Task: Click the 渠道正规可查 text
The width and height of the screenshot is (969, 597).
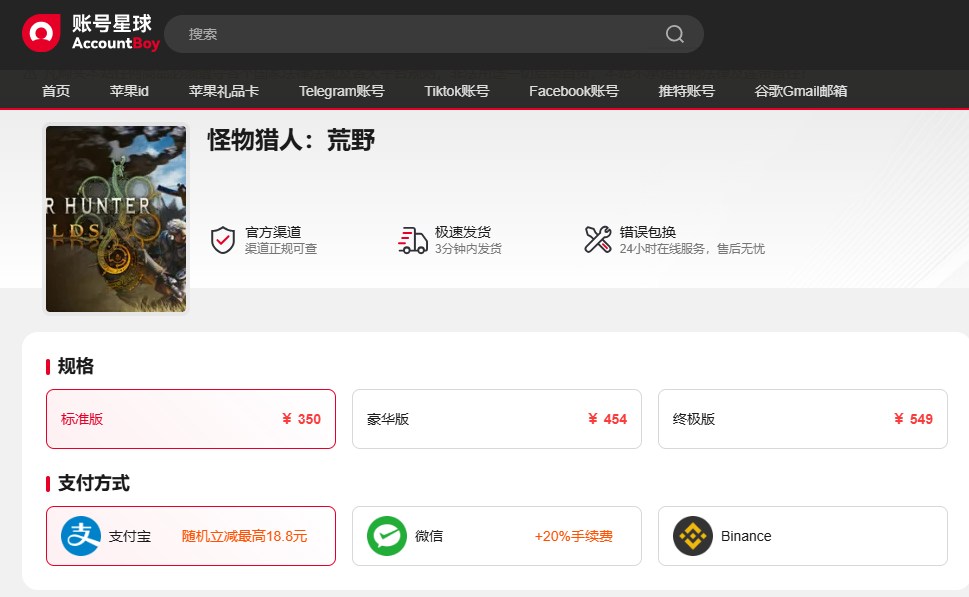Action: click(281, 248)
